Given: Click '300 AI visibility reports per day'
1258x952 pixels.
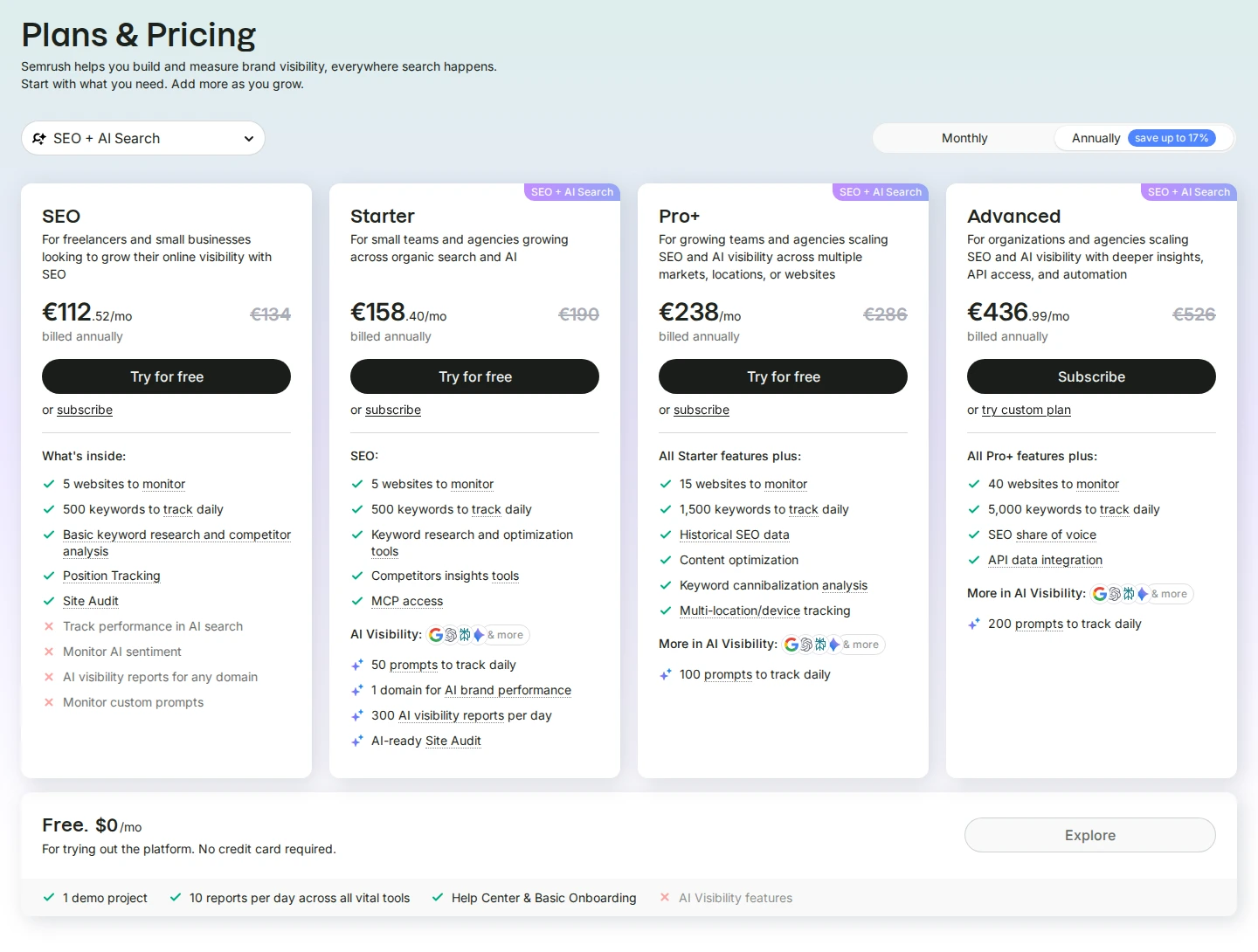Looking at the screenshot, I should 461,715.
